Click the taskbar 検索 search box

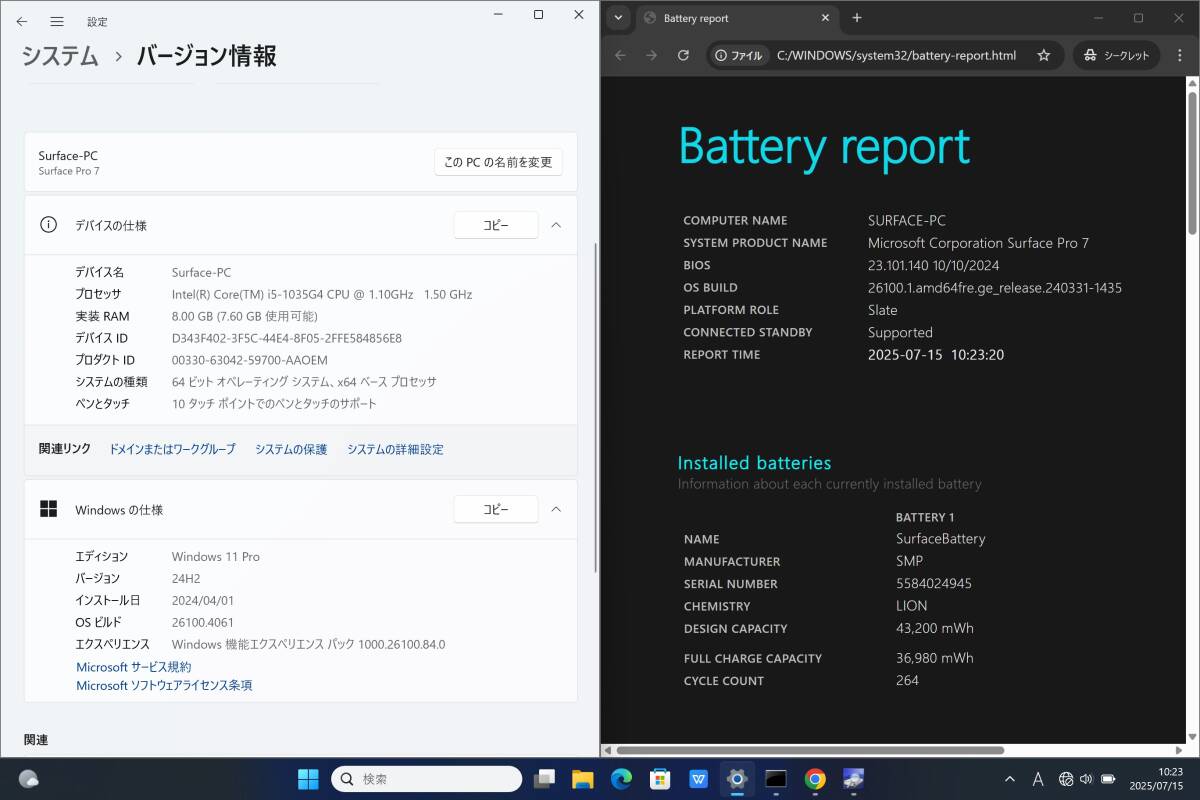(x=426, y=779)
